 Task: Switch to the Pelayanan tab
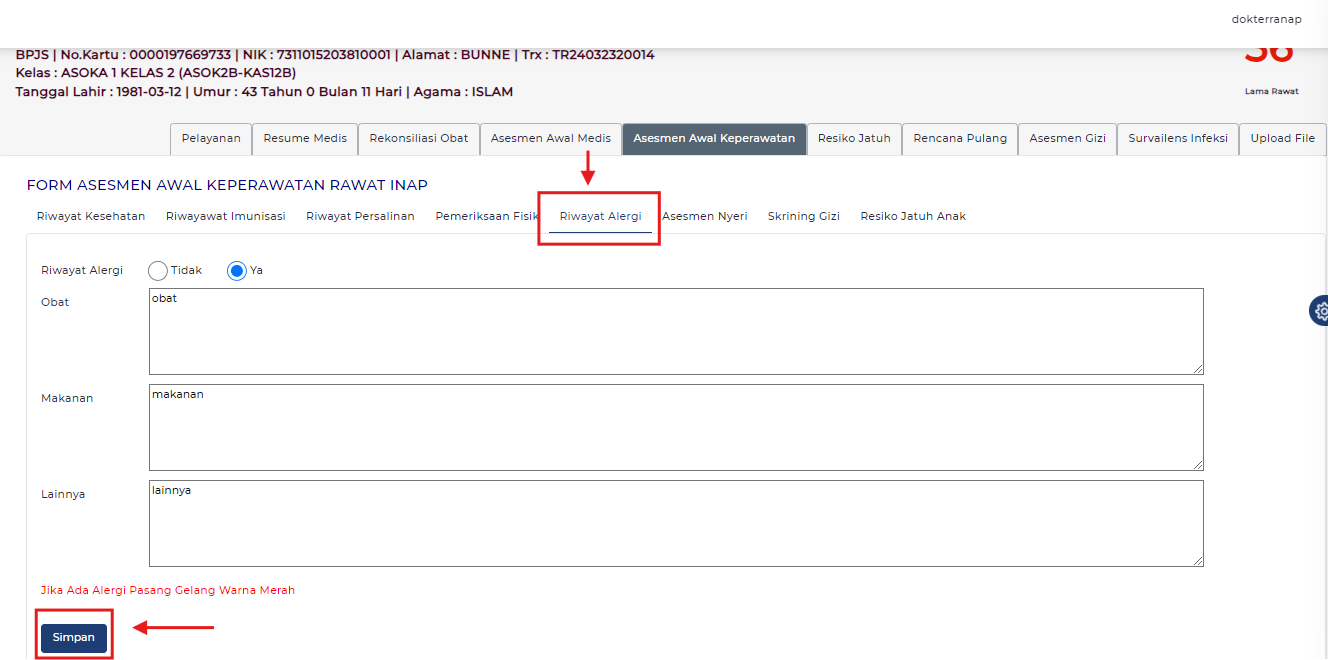pos(211,139)
